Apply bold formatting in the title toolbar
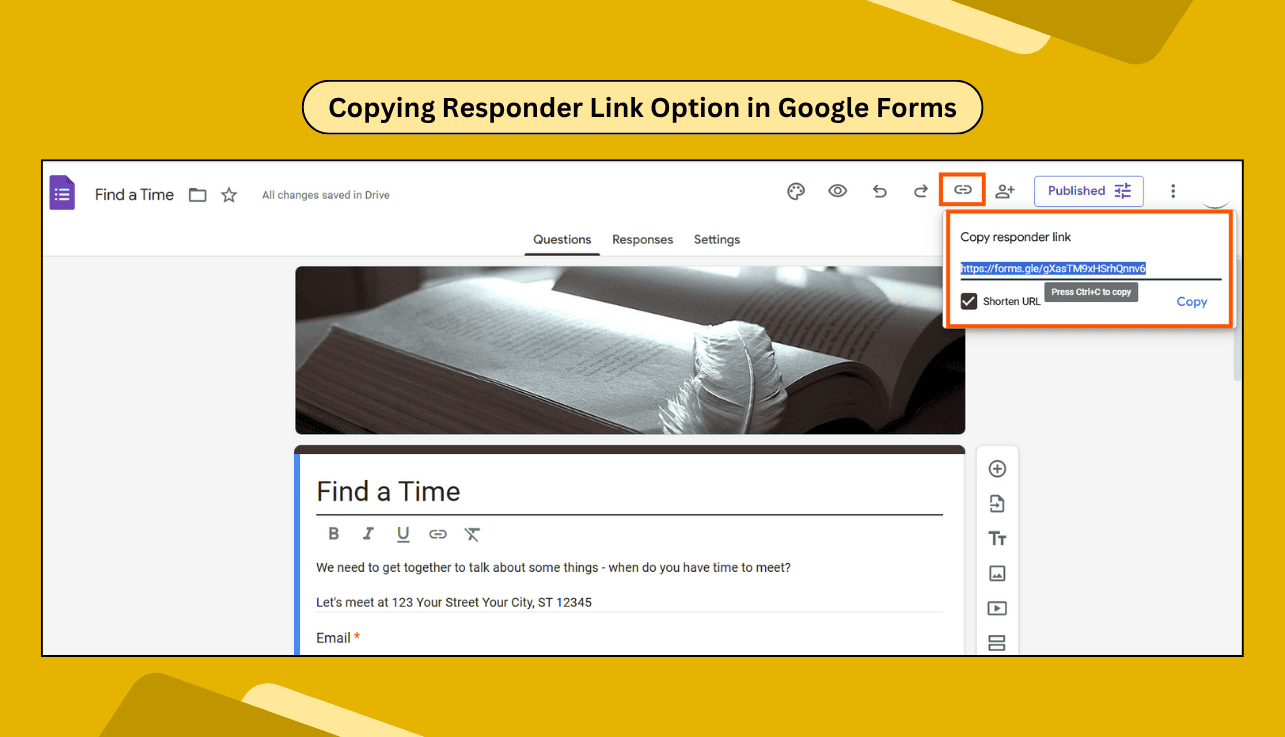1285x737 pixels. tap(333, 533)
